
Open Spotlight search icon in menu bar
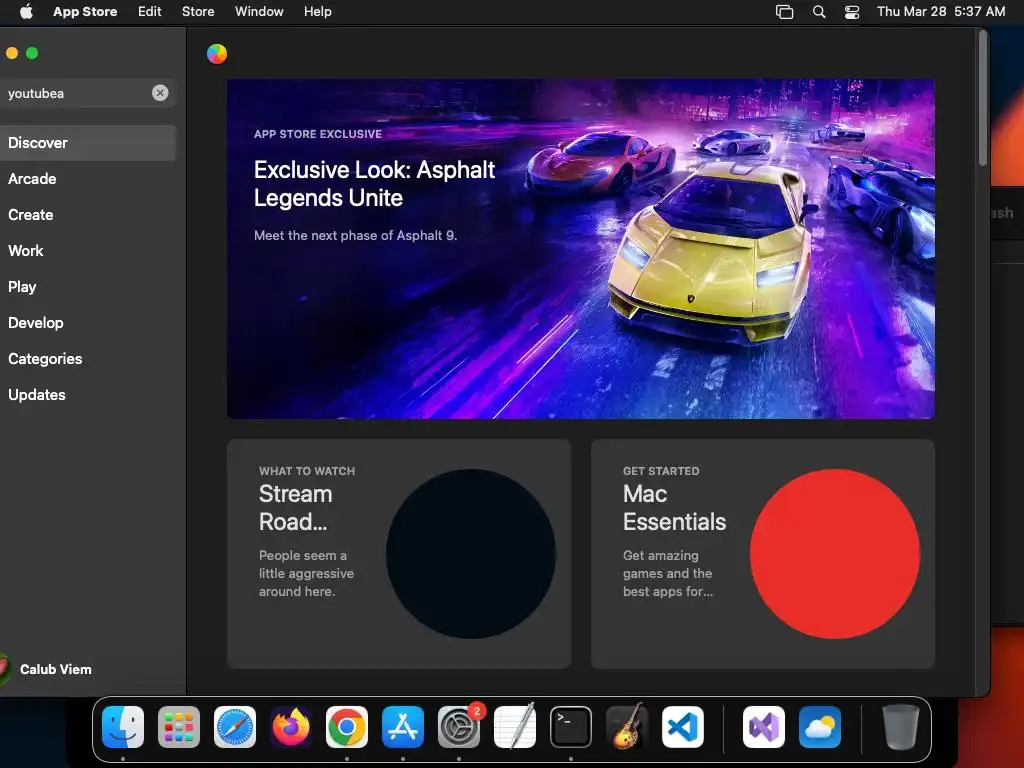819,12
